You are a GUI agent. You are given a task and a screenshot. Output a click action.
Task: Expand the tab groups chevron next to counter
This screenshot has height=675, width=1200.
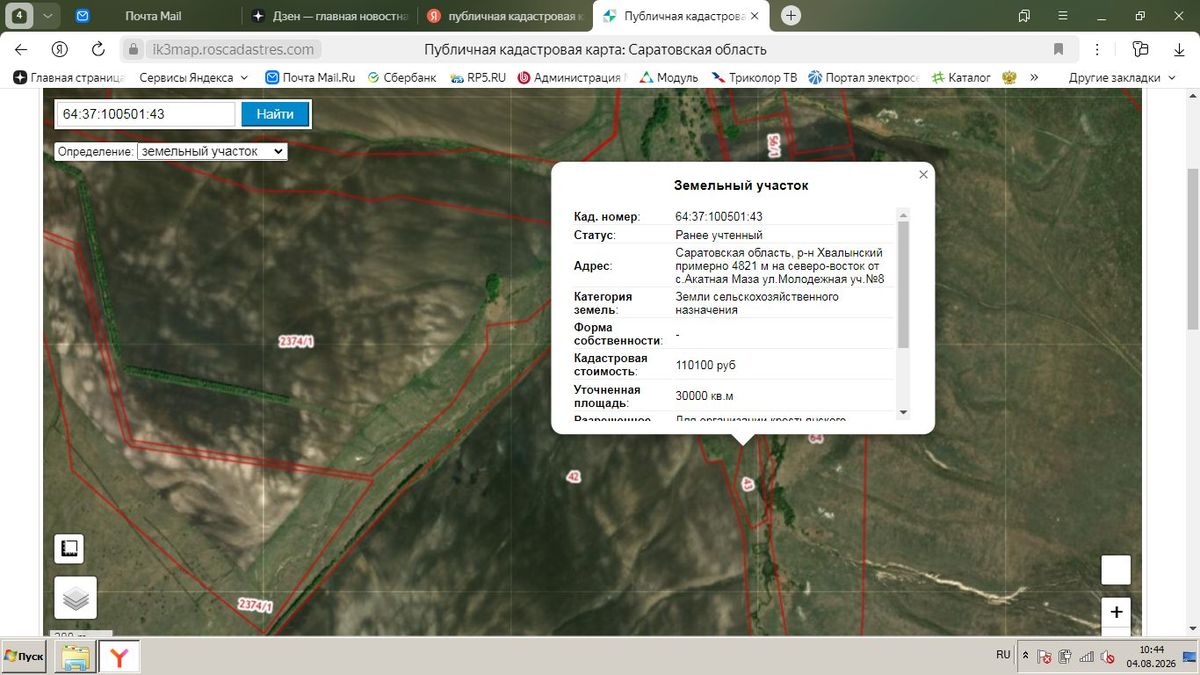[47, 16]
